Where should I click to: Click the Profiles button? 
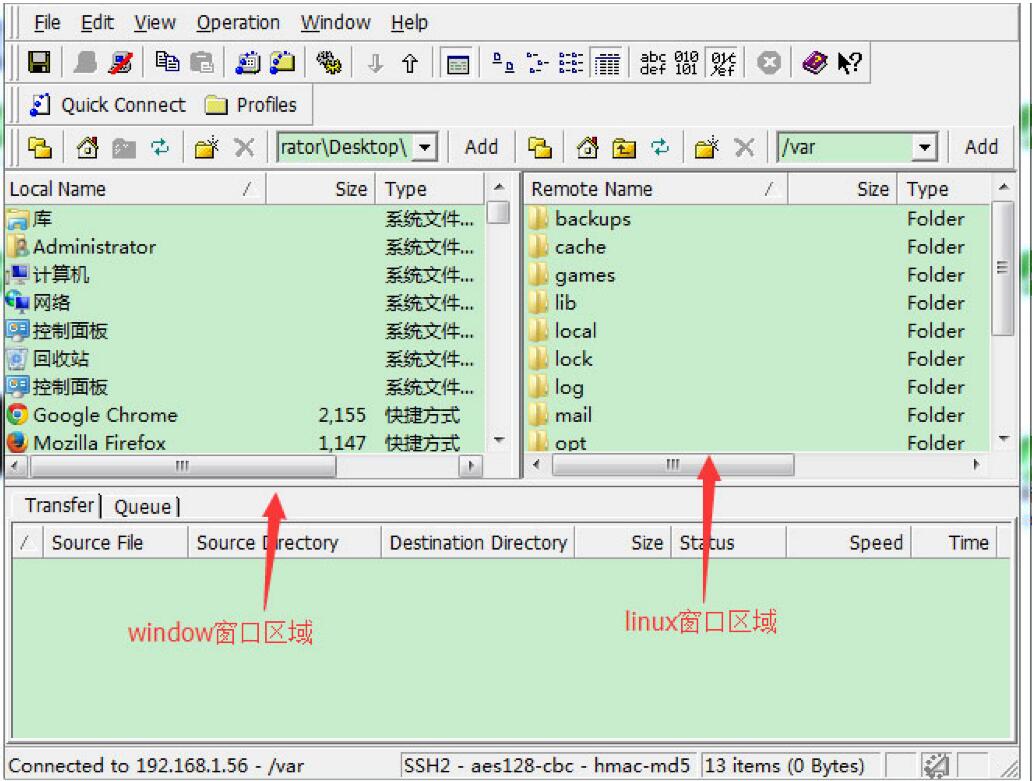[251, 105]
